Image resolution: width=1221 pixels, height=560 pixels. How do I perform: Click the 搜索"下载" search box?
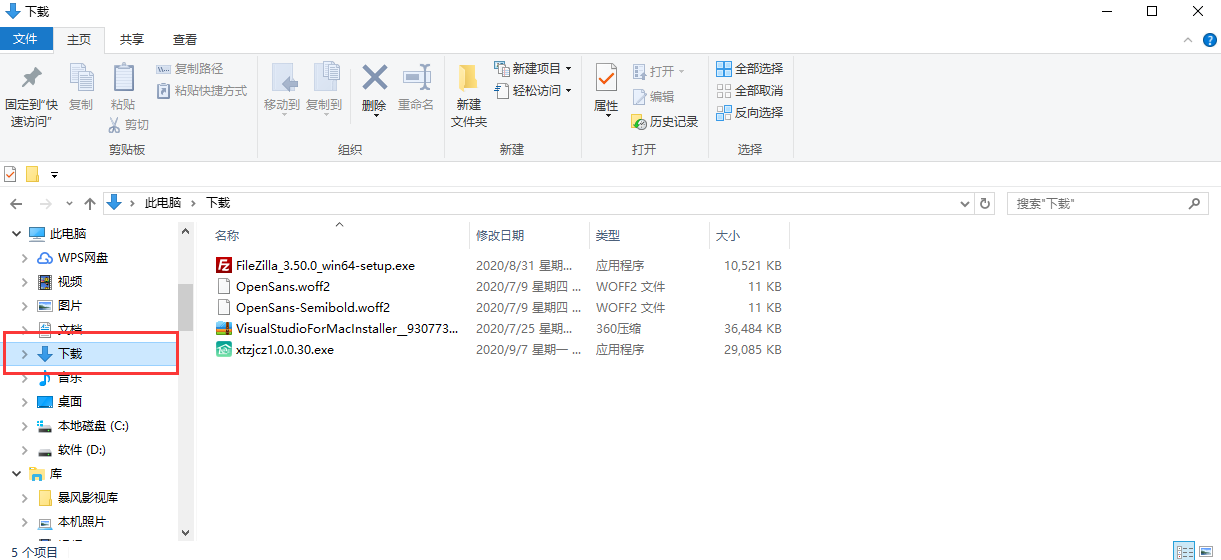[1098, 203]
